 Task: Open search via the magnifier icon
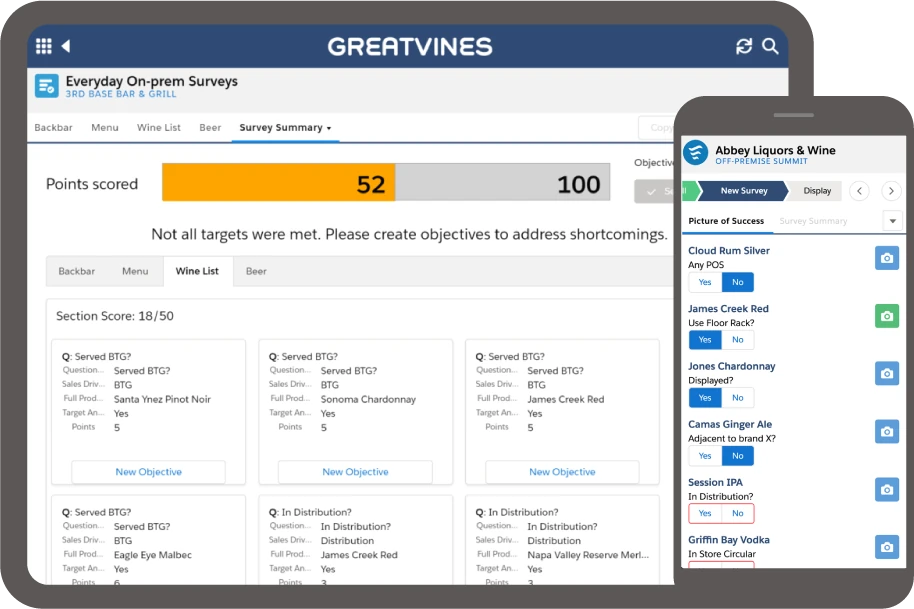coord(770,46)
